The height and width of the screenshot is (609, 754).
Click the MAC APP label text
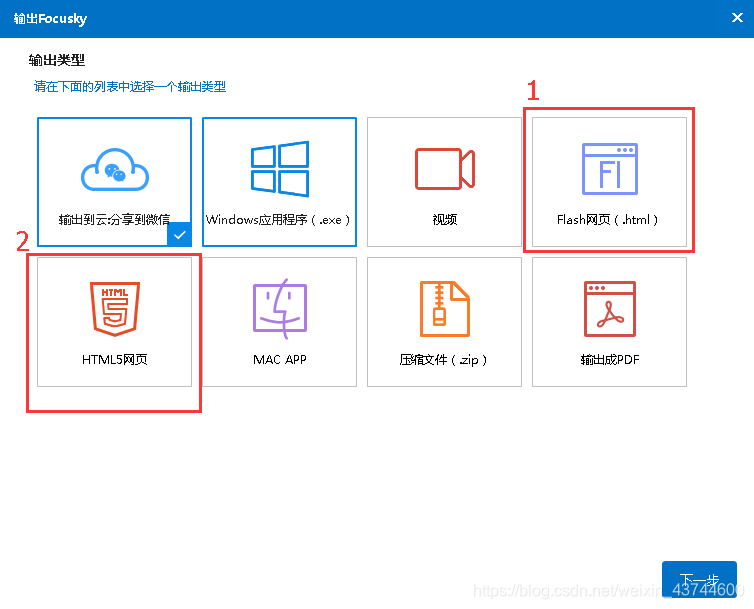[x=280, y=359]
